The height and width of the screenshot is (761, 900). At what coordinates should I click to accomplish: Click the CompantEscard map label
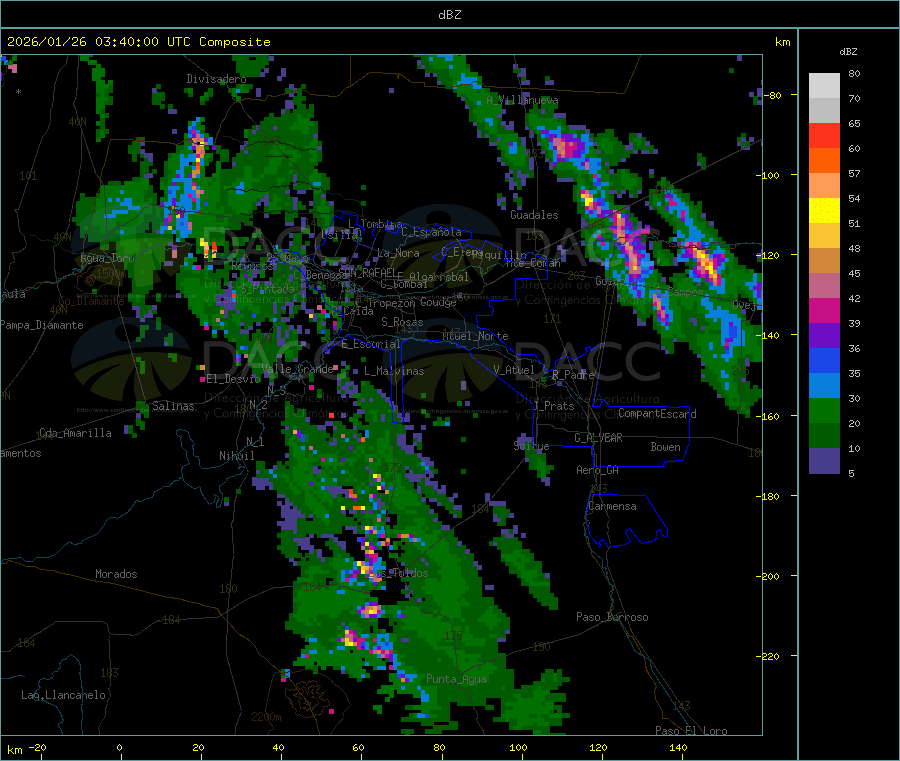pyautogui.click(x=657, y=414)
